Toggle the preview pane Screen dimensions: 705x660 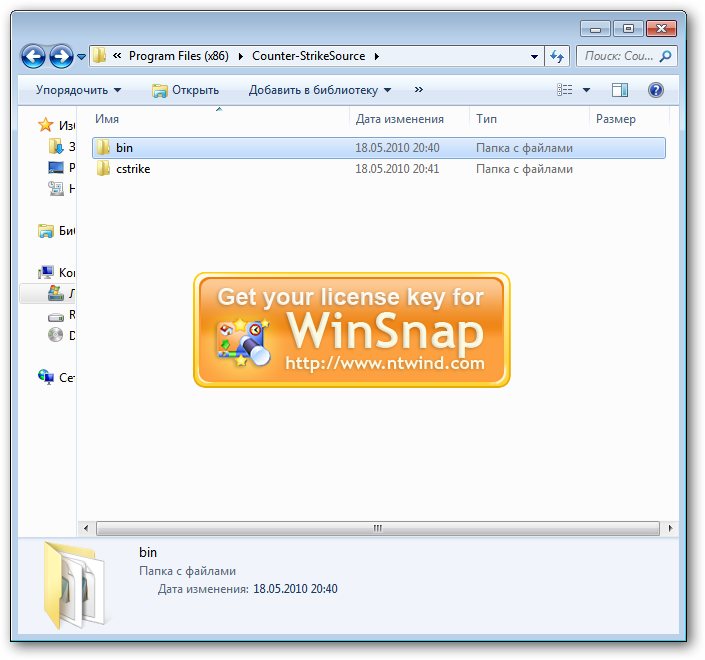(x=620, y=90)
